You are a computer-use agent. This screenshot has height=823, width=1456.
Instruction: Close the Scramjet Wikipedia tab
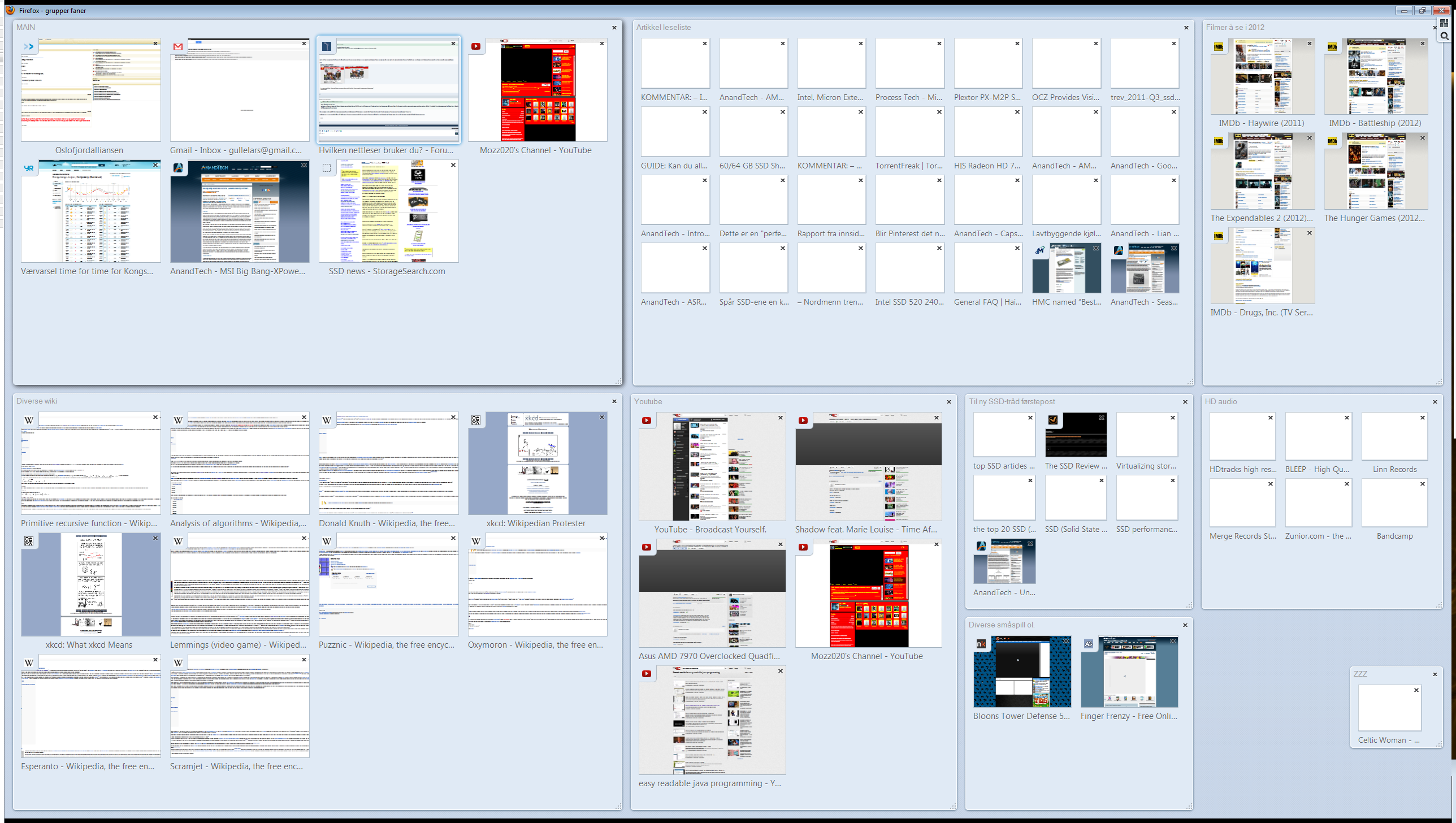[x=304, y=660]
